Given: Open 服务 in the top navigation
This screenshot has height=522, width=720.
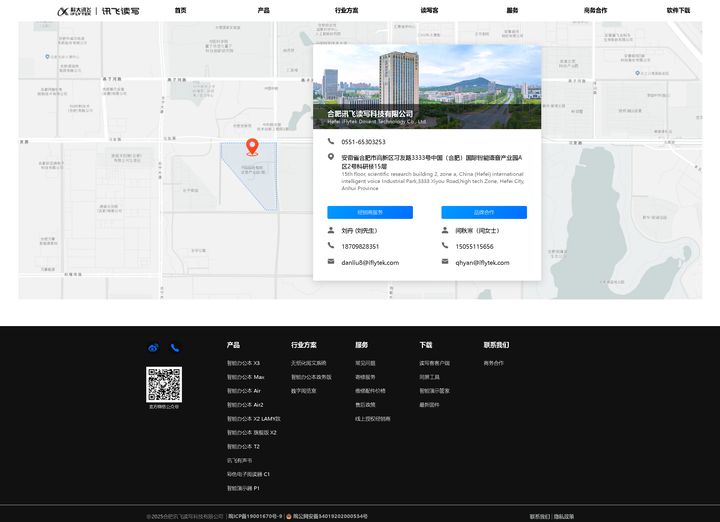Looking at the screenshot, I should (x=512, y=11).
